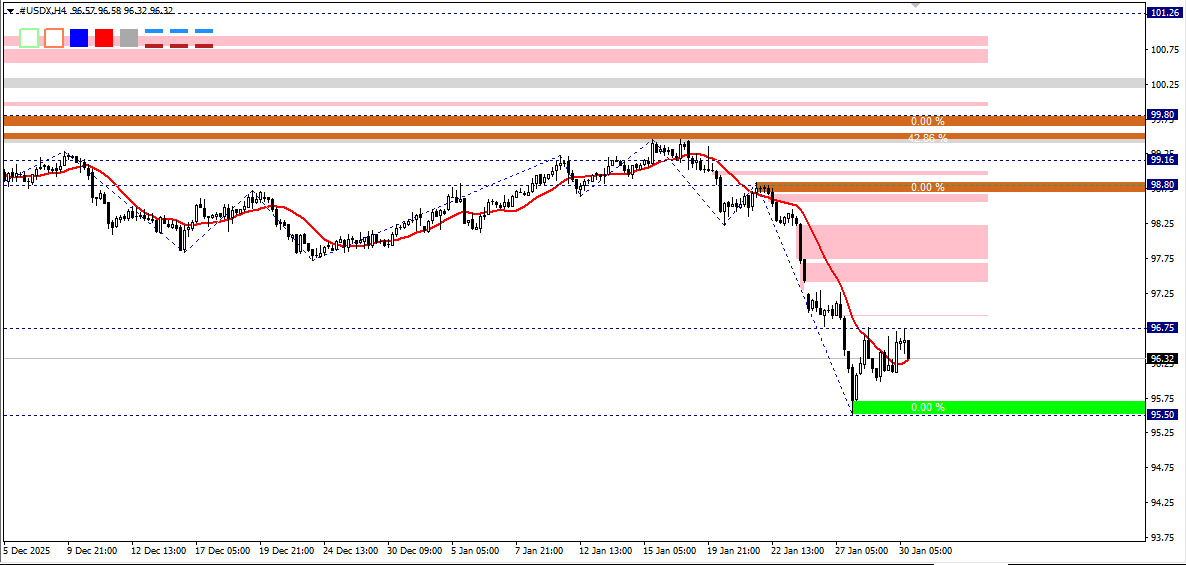Click the #USDX,H4 symbol title text
The height and width of the screenshot is (565, 1186).
pos(44,11)
